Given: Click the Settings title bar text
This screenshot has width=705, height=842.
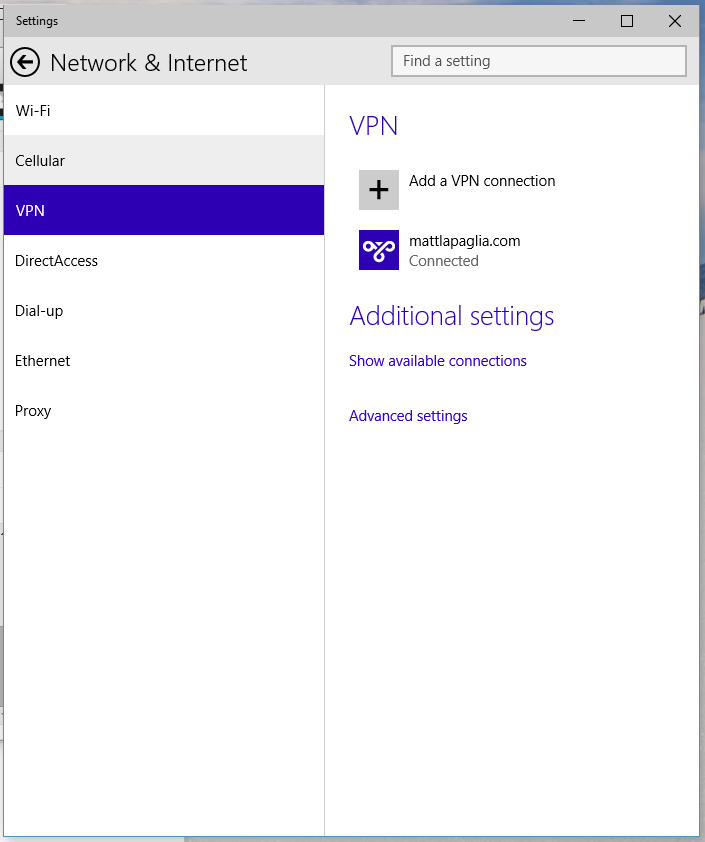Looking at the screenshot, I should (x=37, y=21).
